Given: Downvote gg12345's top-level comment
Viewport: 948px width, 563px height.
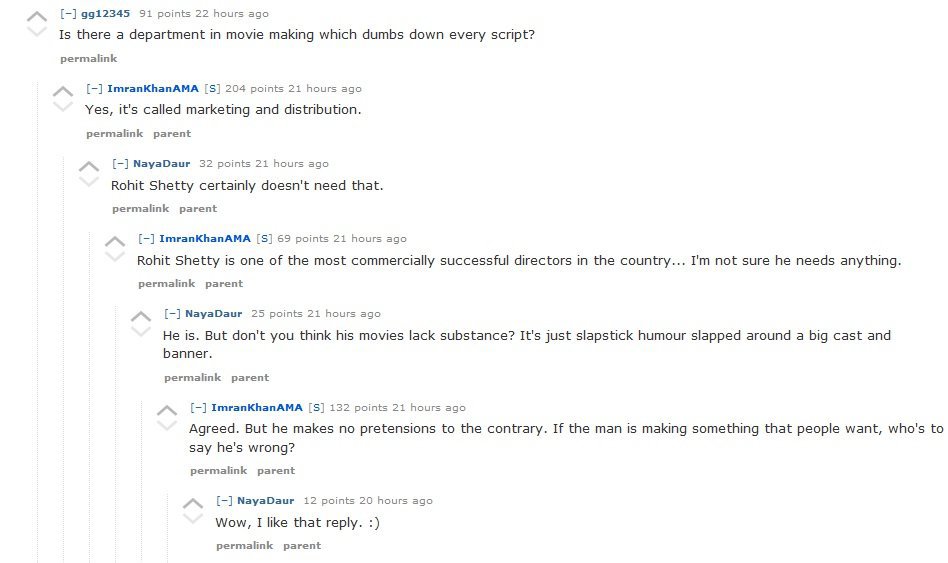Looking at the screenshot, I should 37,31.
